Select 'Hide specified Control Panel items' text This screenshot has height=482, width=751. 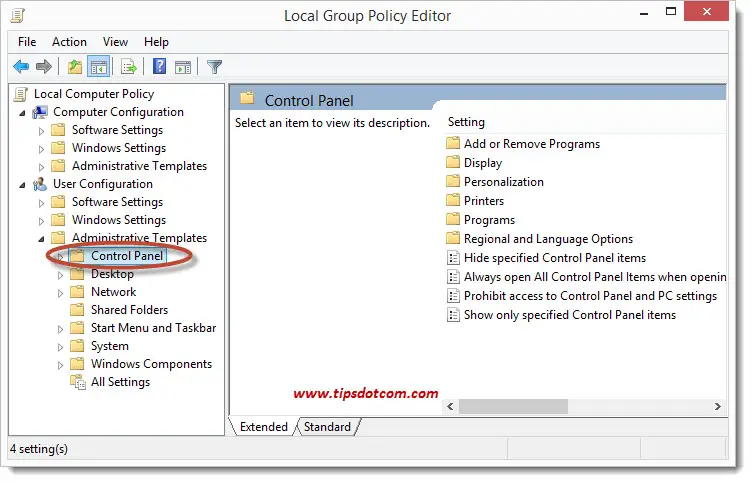pyautogui.click(x=555, y=258)
